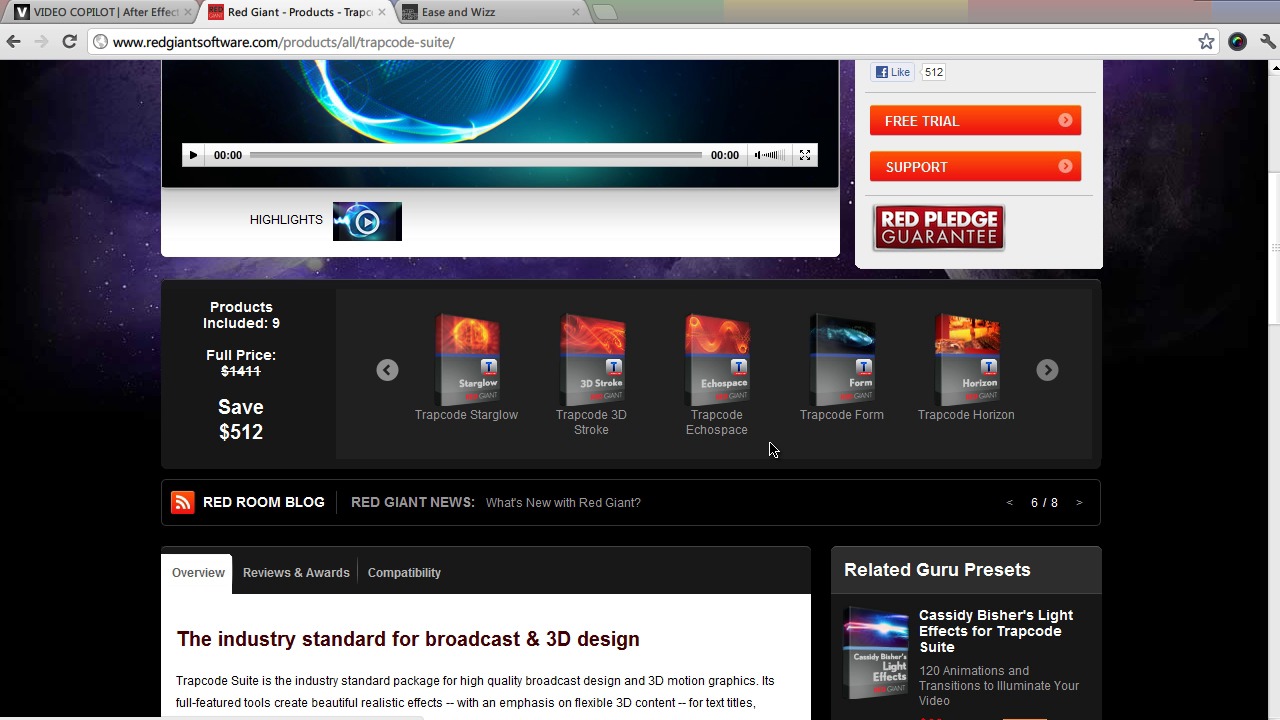Go forward in browser history
Screen dimensions: 1280x720
(41, 41)
